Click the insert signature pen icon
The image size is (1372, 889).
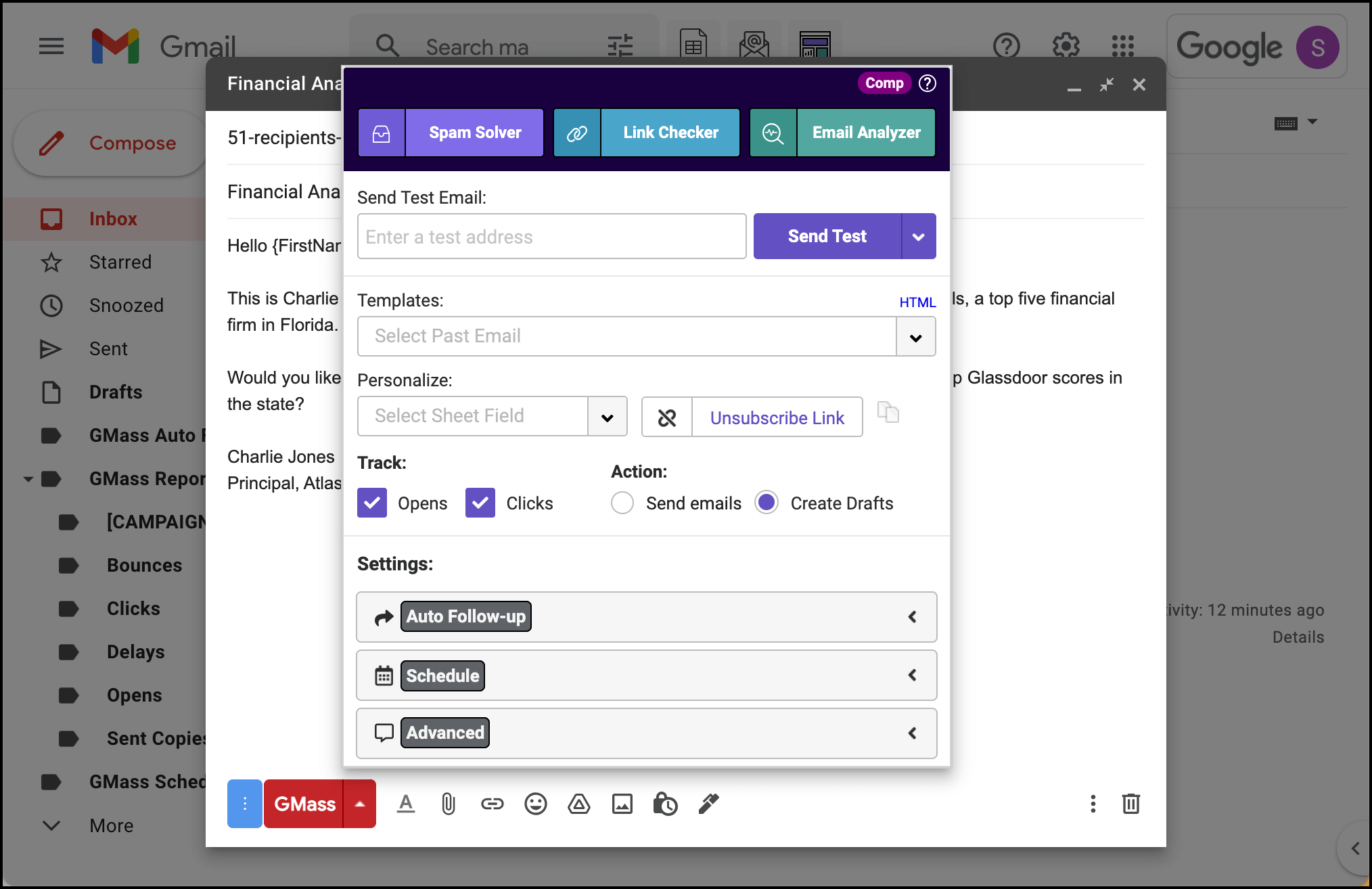[x=708, y=804]
